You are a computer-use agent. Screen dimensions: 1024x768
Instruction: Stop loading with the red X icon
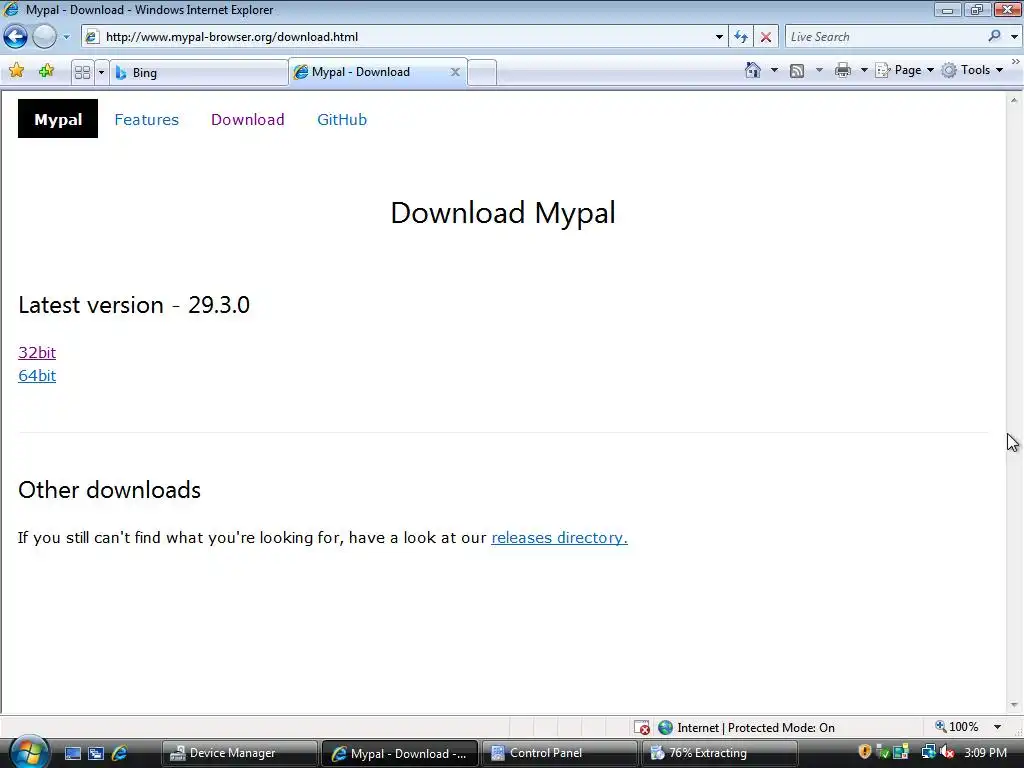(x=766, y=37)
